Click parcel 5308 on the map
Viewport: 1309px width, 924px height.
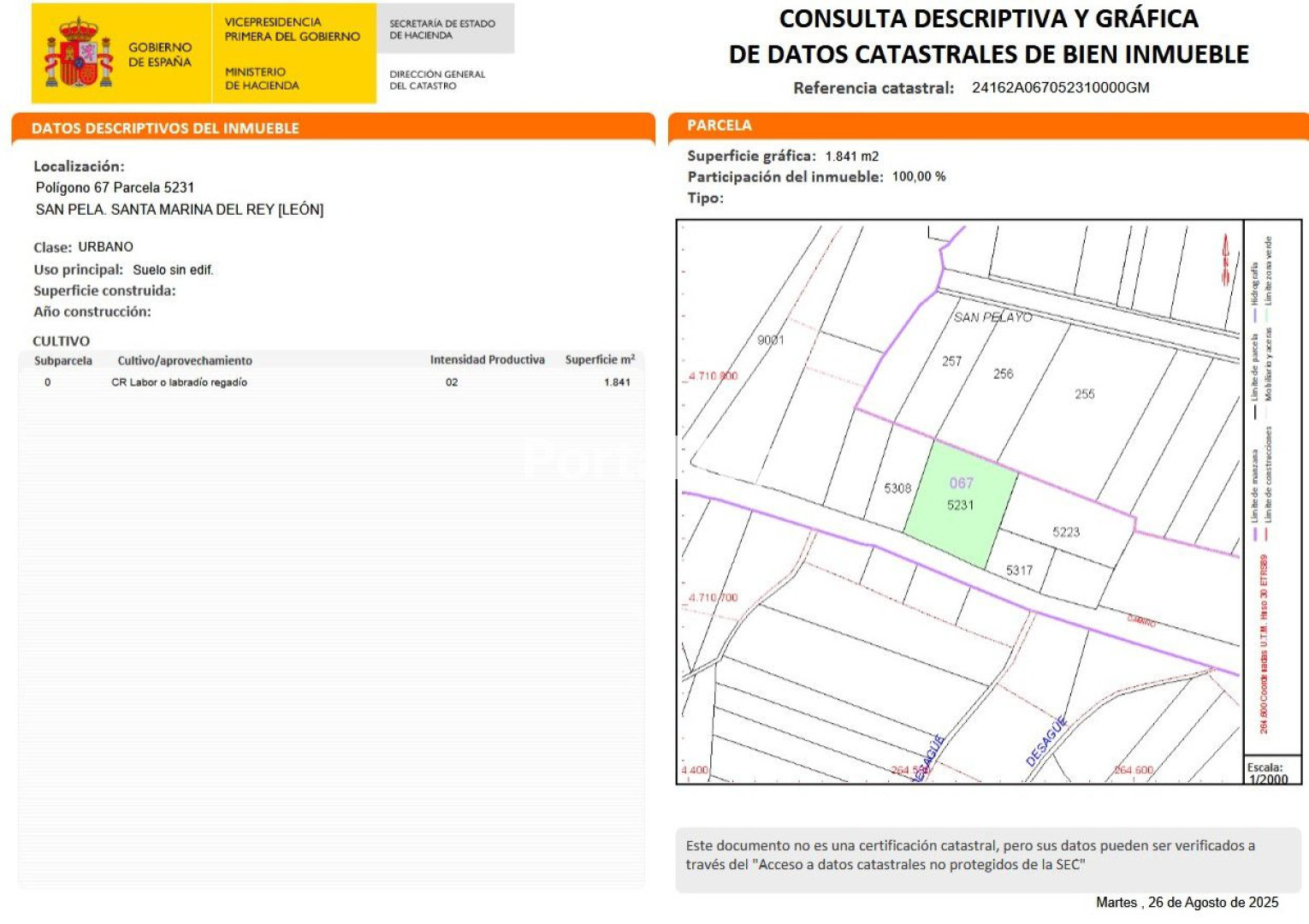[897, 489]
